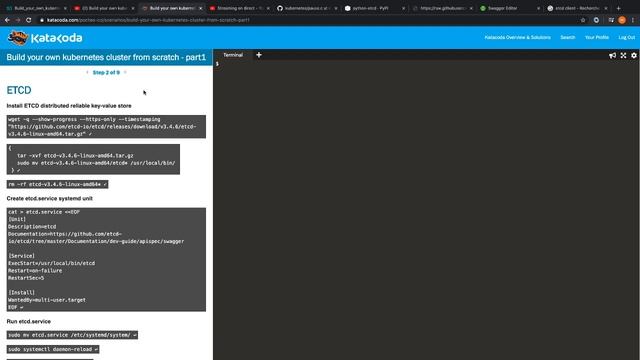Run the cat > etcd.service heredoc block
This screenshot has width=640, height=360.
(x=106, y=260)
